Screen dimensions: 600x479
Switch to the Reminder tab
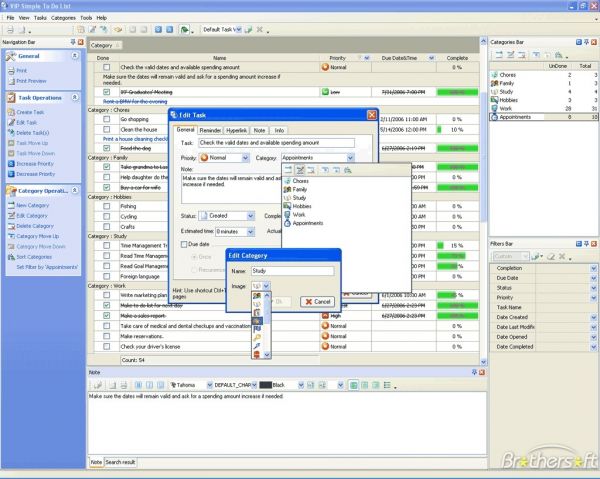click(210, 130)
